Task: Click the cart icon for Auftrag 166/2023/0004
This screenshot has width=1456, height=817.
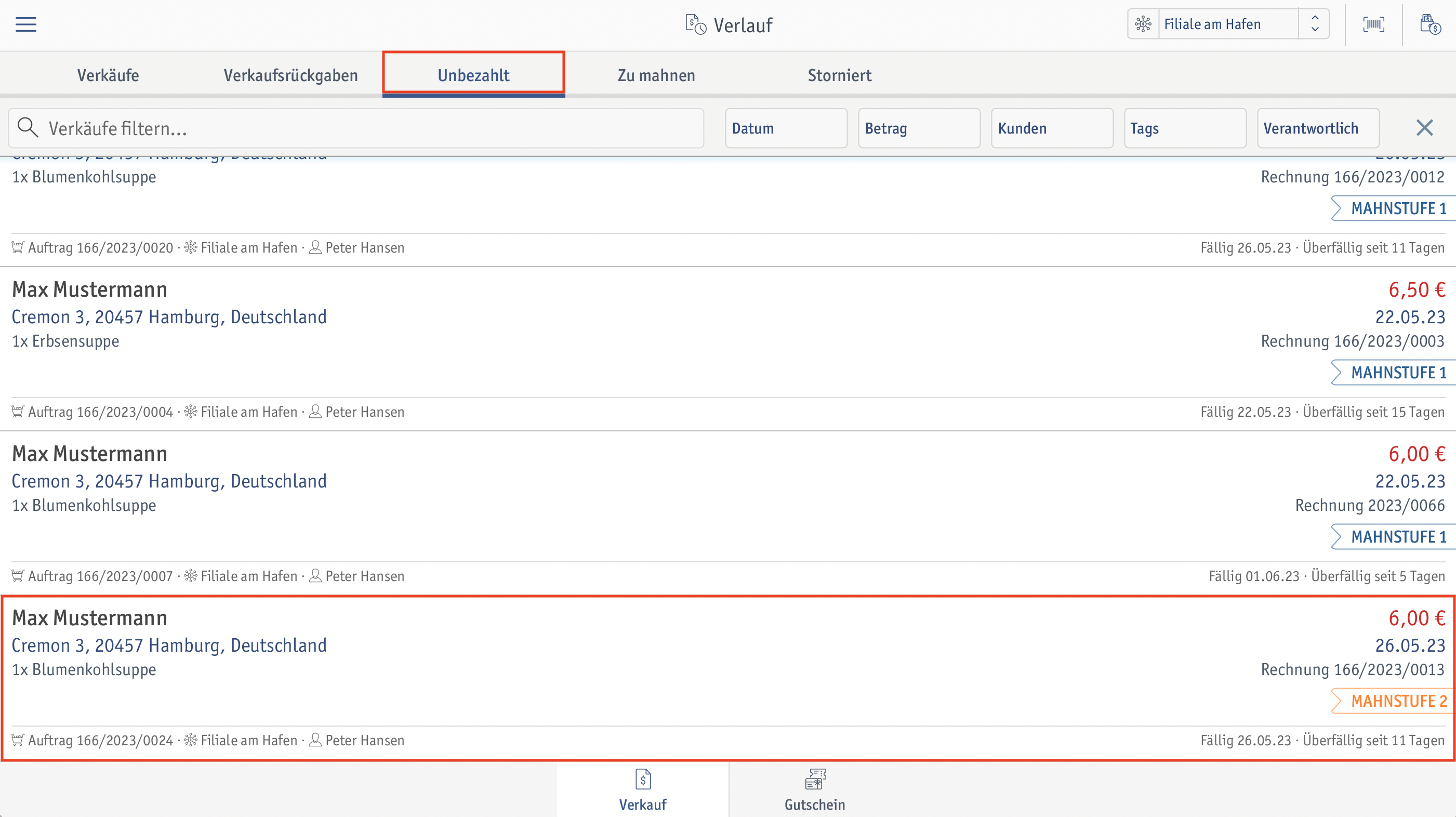Action: tap(18, 412)
